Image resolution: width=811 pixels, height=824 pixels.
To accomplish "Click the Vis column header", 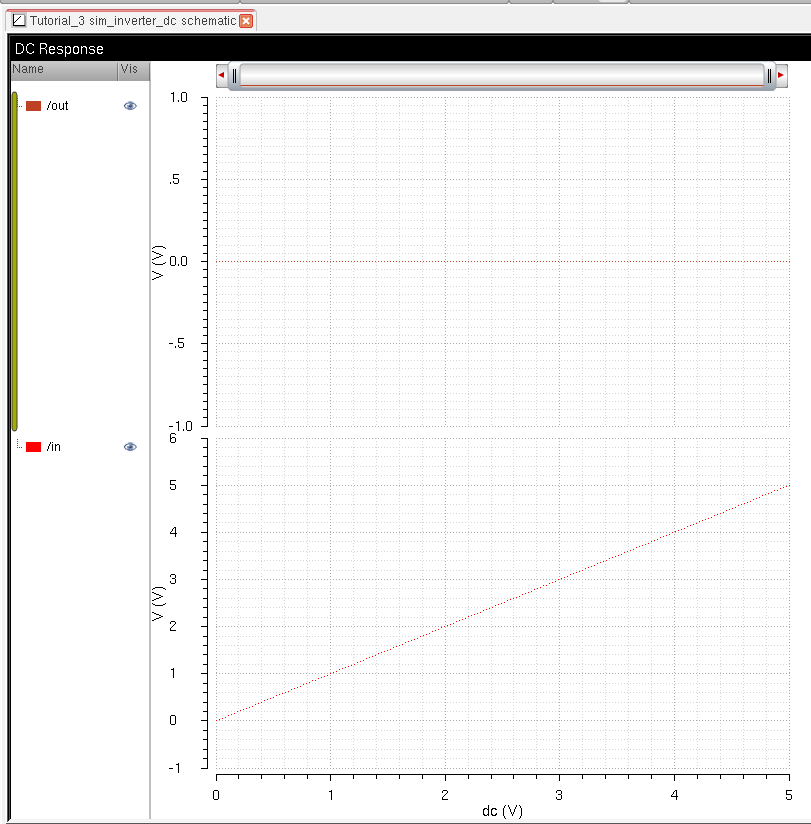I will pos(129,69).
